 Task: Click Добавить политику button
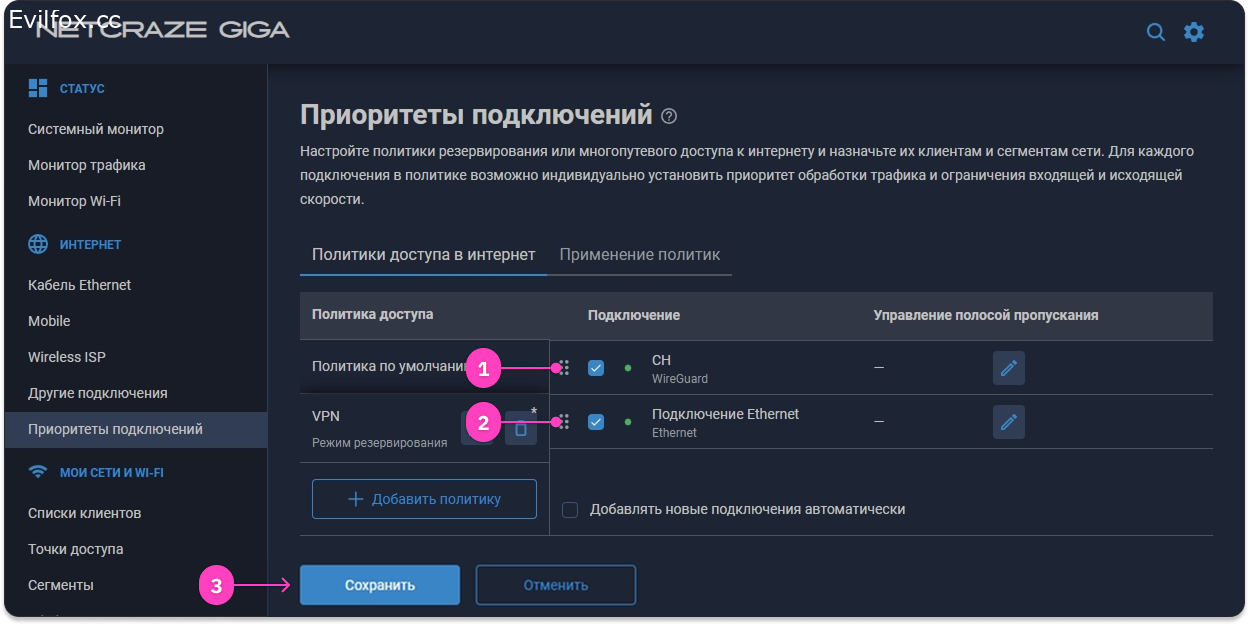(x=424, y=499)
